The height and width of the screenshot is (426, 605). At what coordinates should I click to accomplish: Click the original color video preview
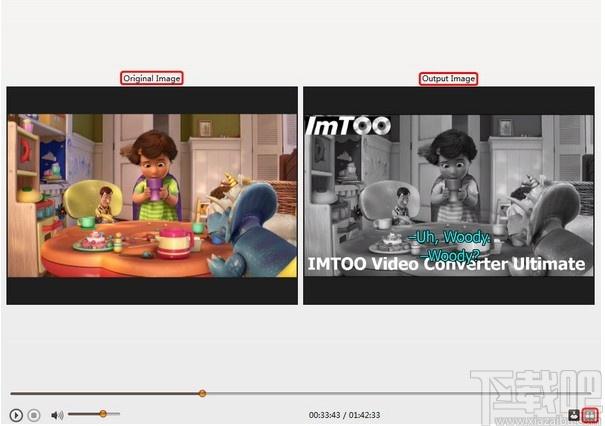[x=152, y=196]
